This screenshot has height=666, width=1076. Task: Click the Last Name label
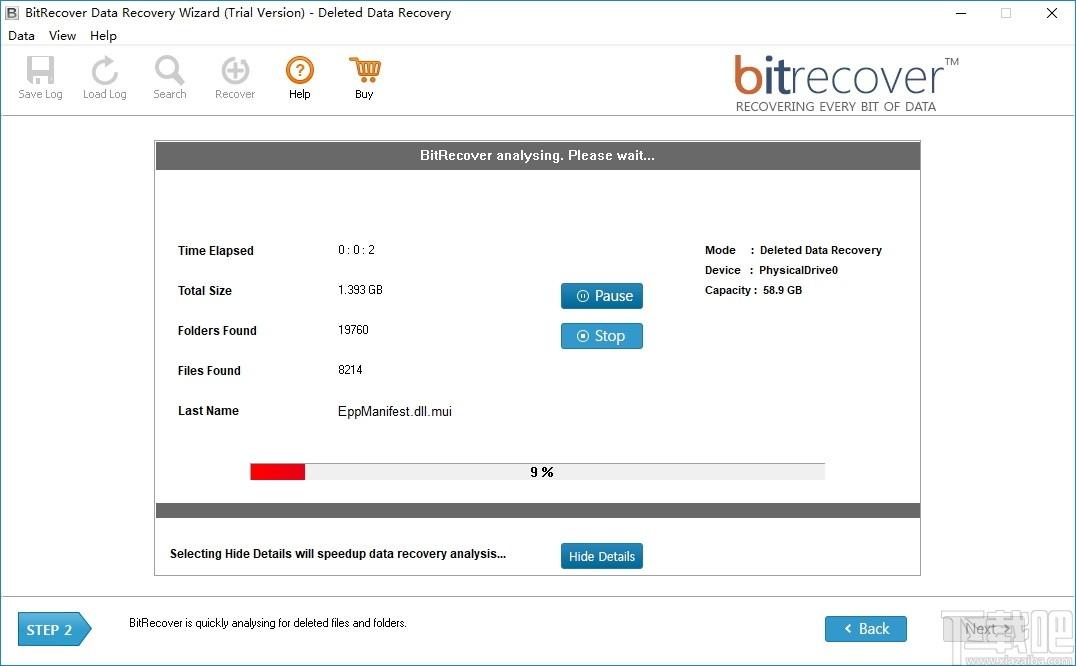tap(208, 411)
